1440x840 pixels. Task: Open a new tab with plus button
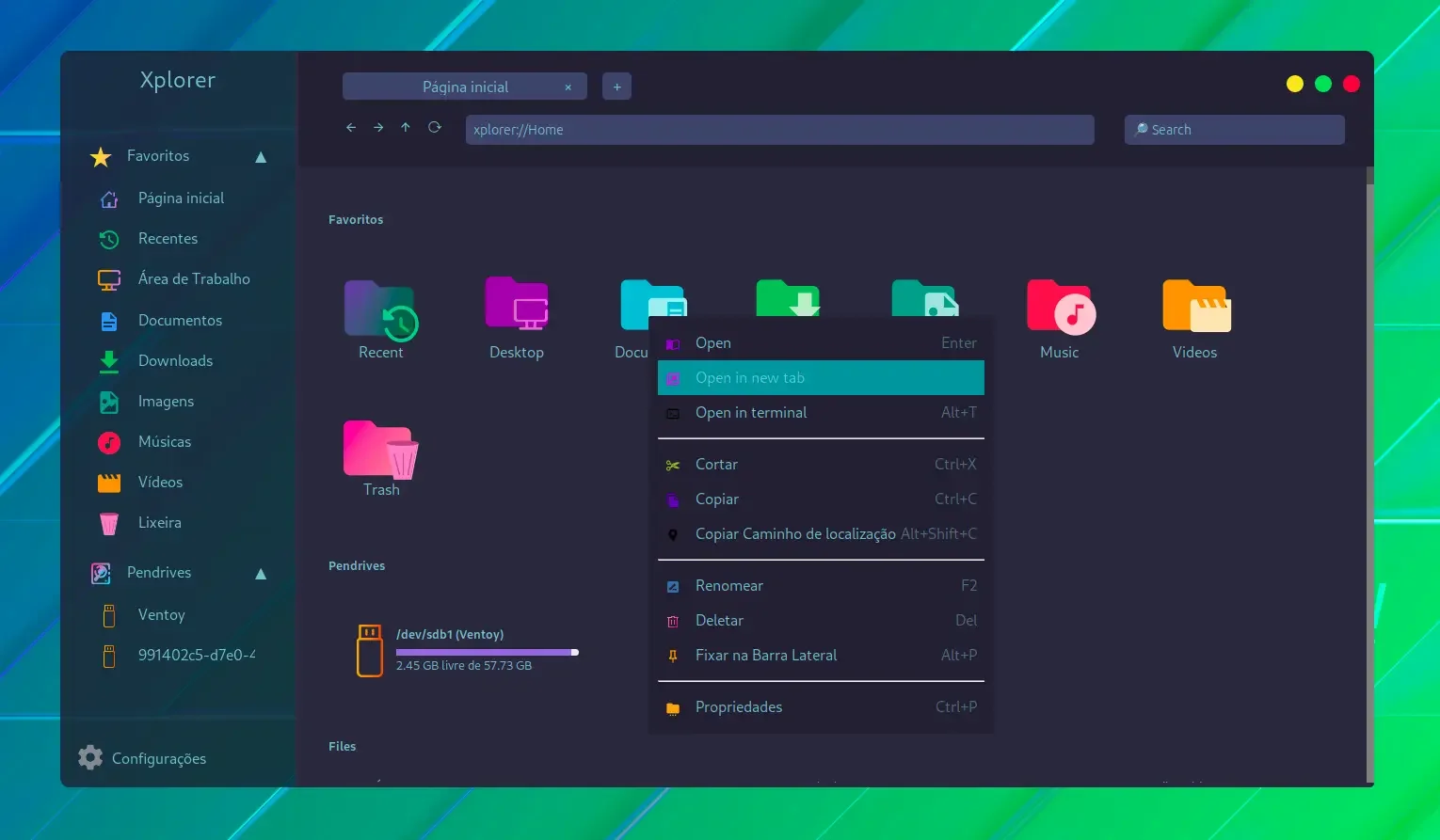(616, 87)
